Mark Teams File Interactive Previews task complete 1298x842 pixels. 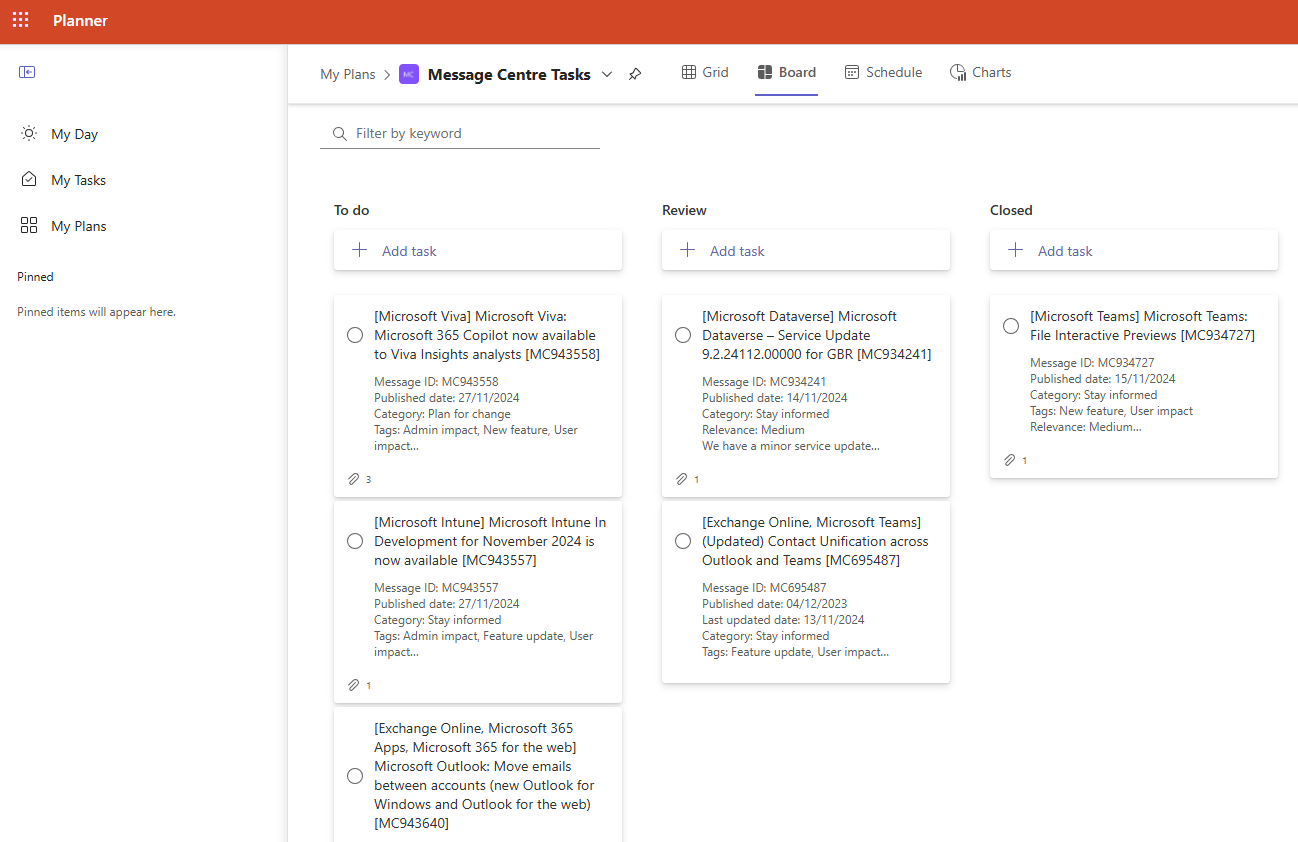[1011, 326]
